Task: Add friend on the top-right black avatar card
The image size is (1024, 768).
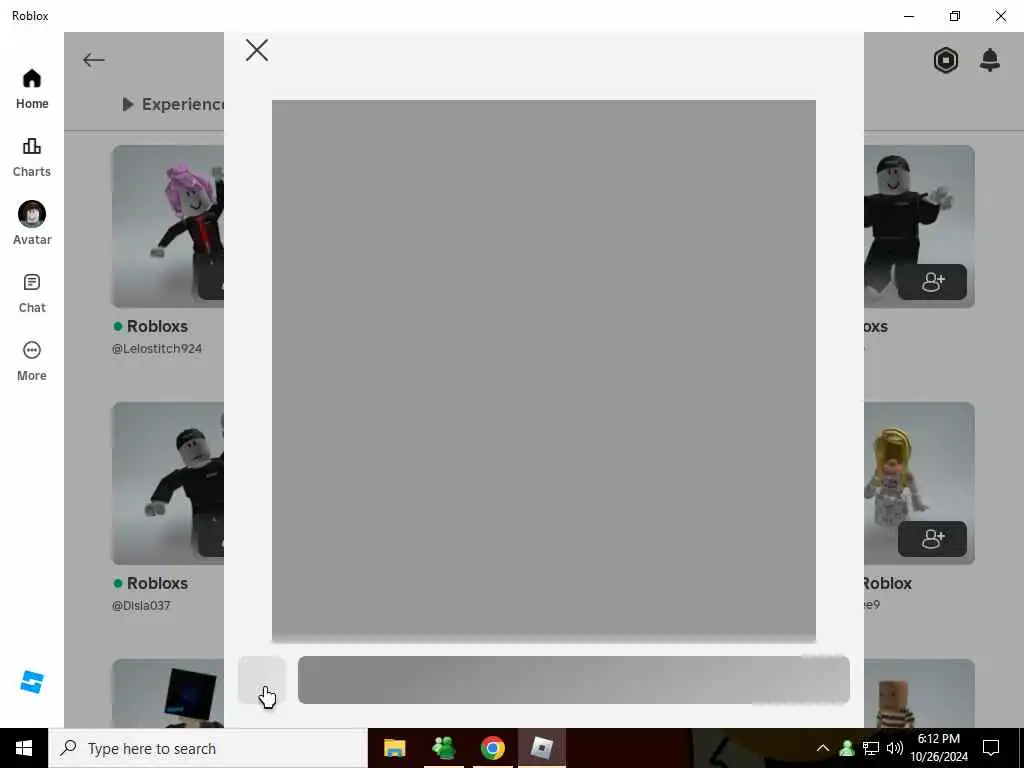Action: [x=932, y=282]
